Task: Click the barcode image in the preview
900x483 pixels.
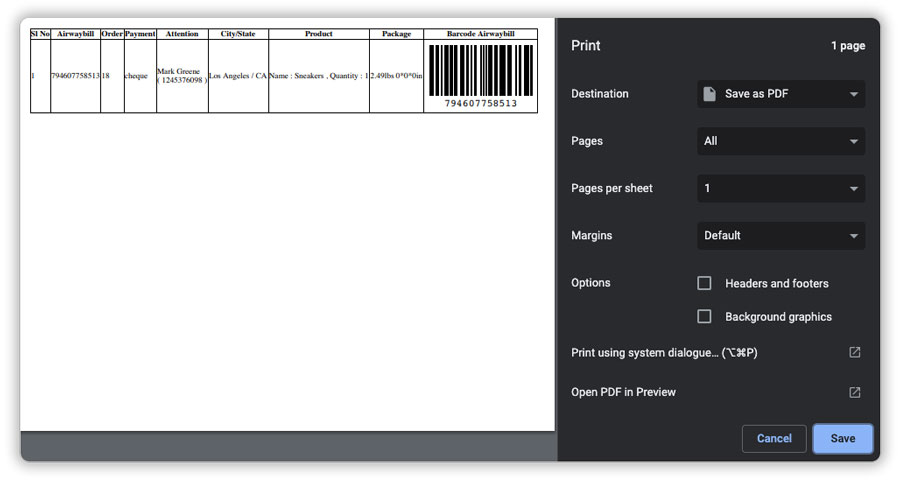Action: click(481, 70)
